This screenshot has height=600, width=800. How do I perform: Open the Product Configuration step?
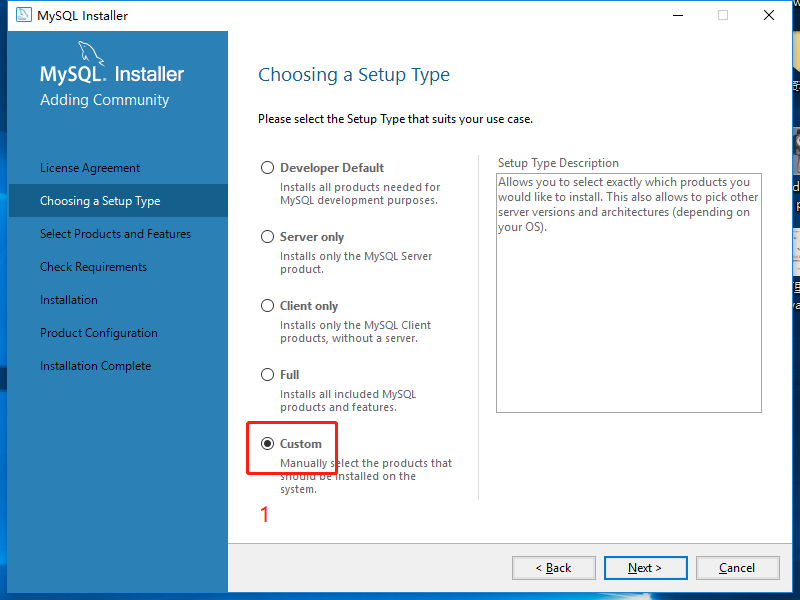tap(98, 333)
